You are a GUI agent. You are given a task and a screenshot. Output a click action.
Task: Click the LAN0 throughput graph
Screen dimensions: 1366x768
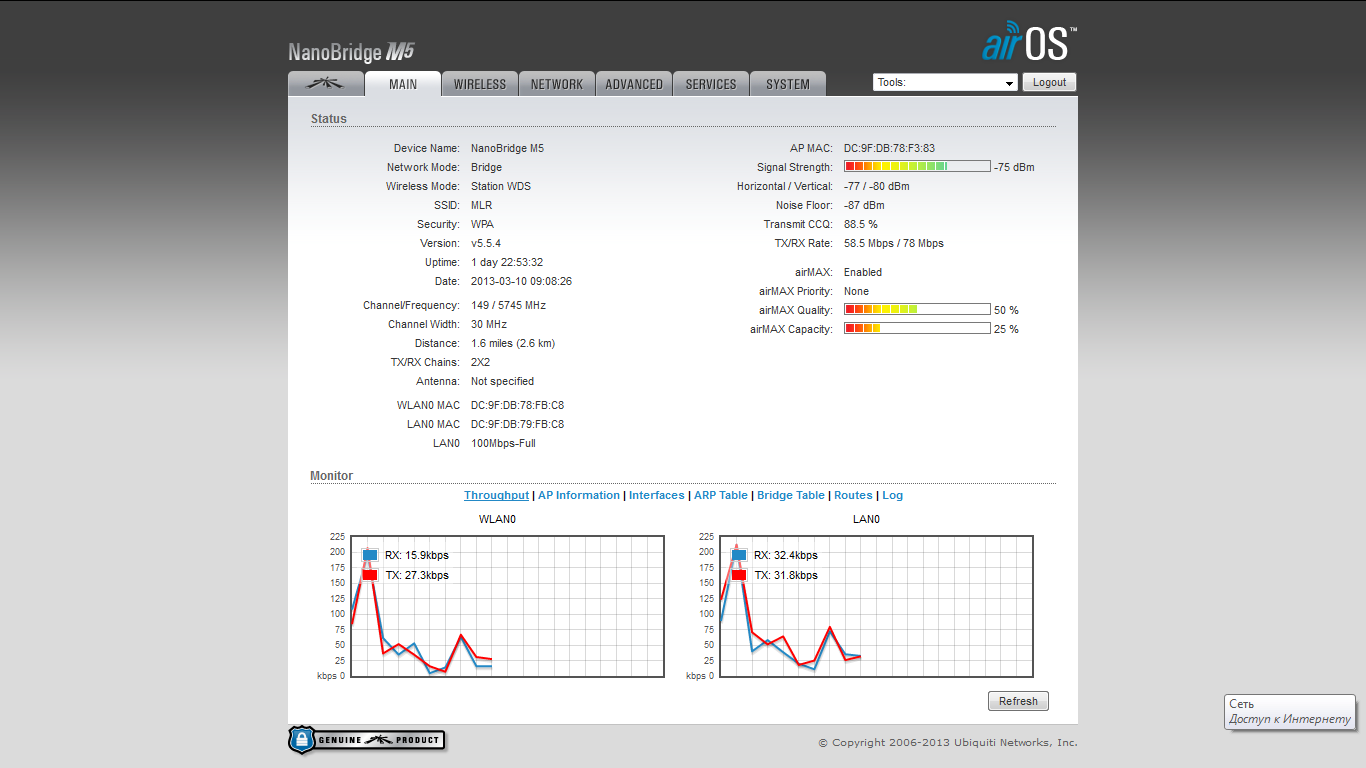tap(876, 606)
